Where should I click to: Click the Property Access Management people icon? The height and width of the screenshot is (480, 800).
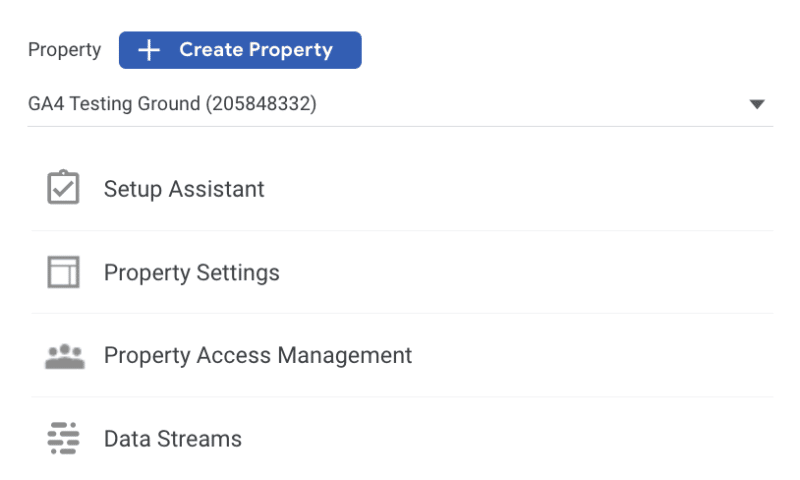click(64, 356)
